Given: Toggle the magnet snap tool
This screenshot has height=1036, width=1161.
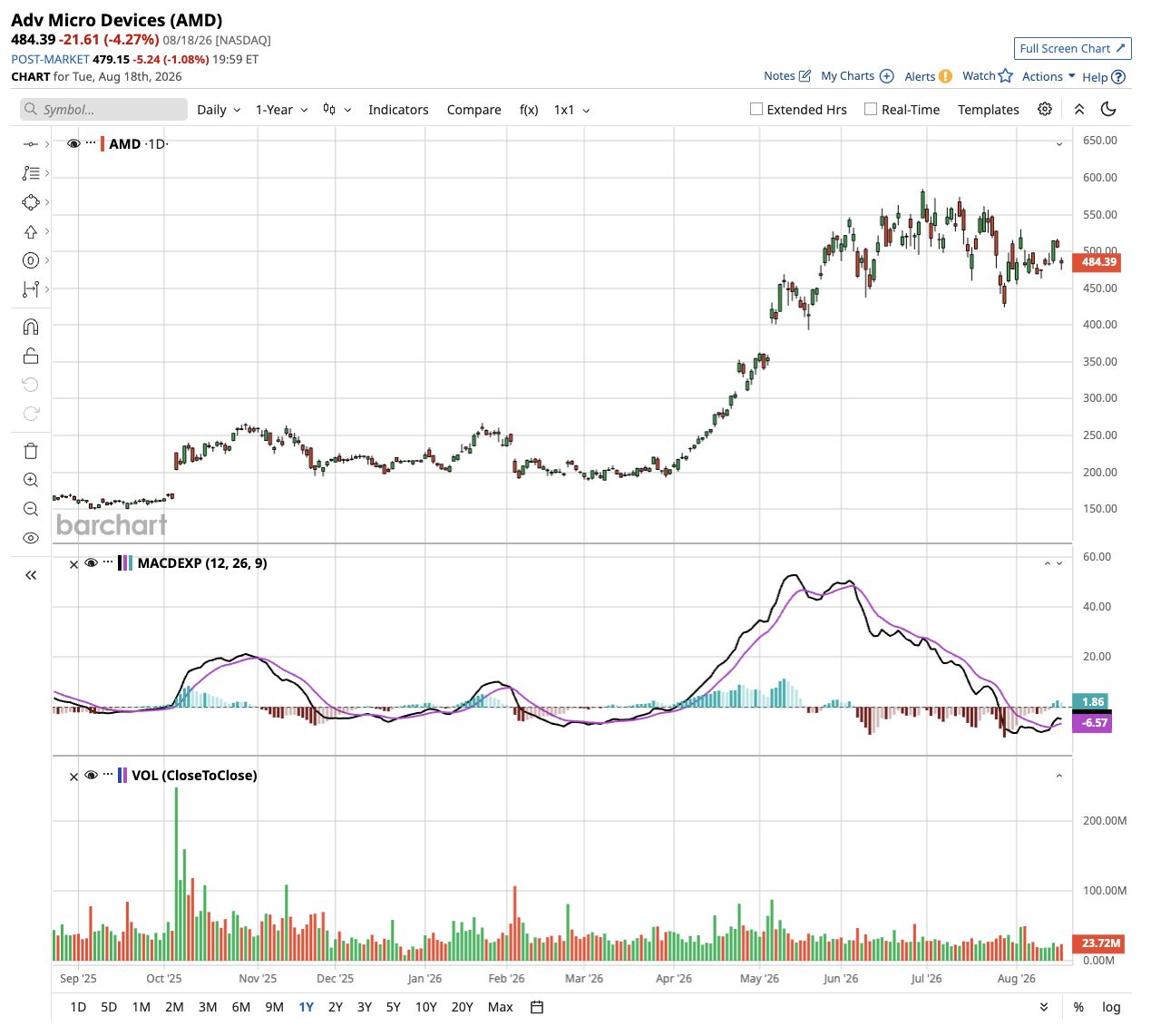Looking at the screenshot, I should 31,327.
